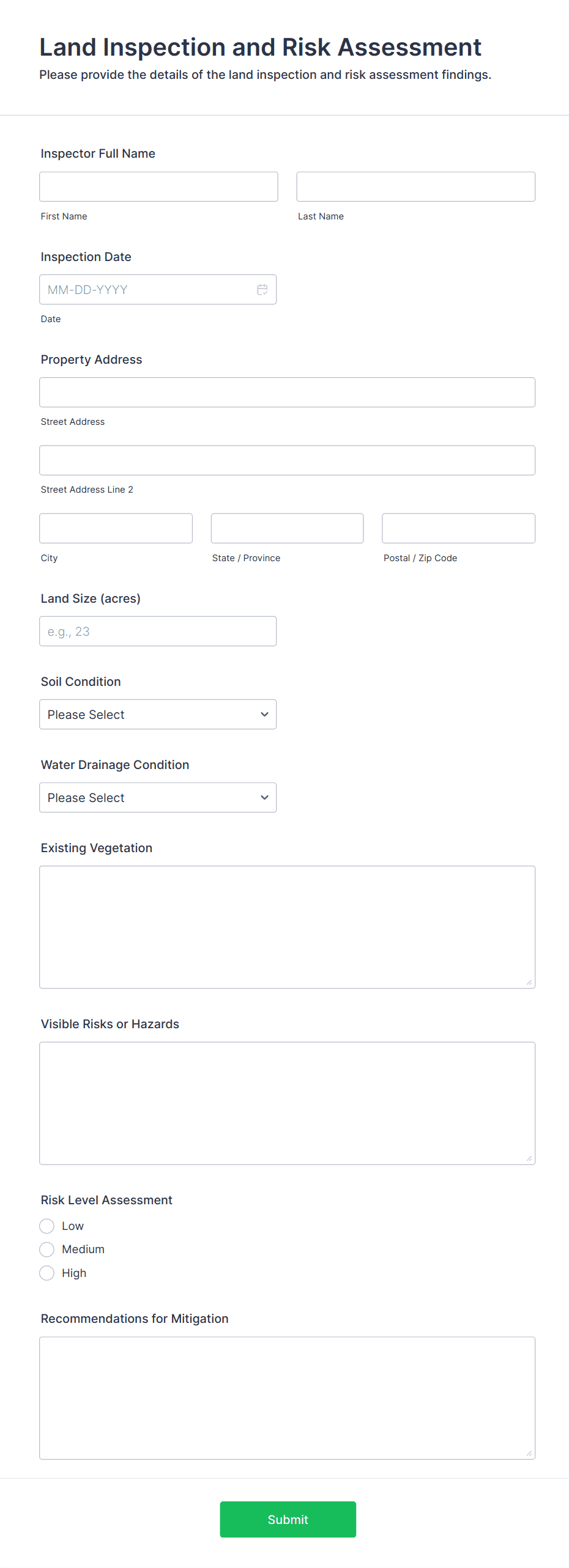Click the Water Drainage Condition dropdown arrow
Viewport: 569px width, 1568px height.
click(x=264, y=798)
